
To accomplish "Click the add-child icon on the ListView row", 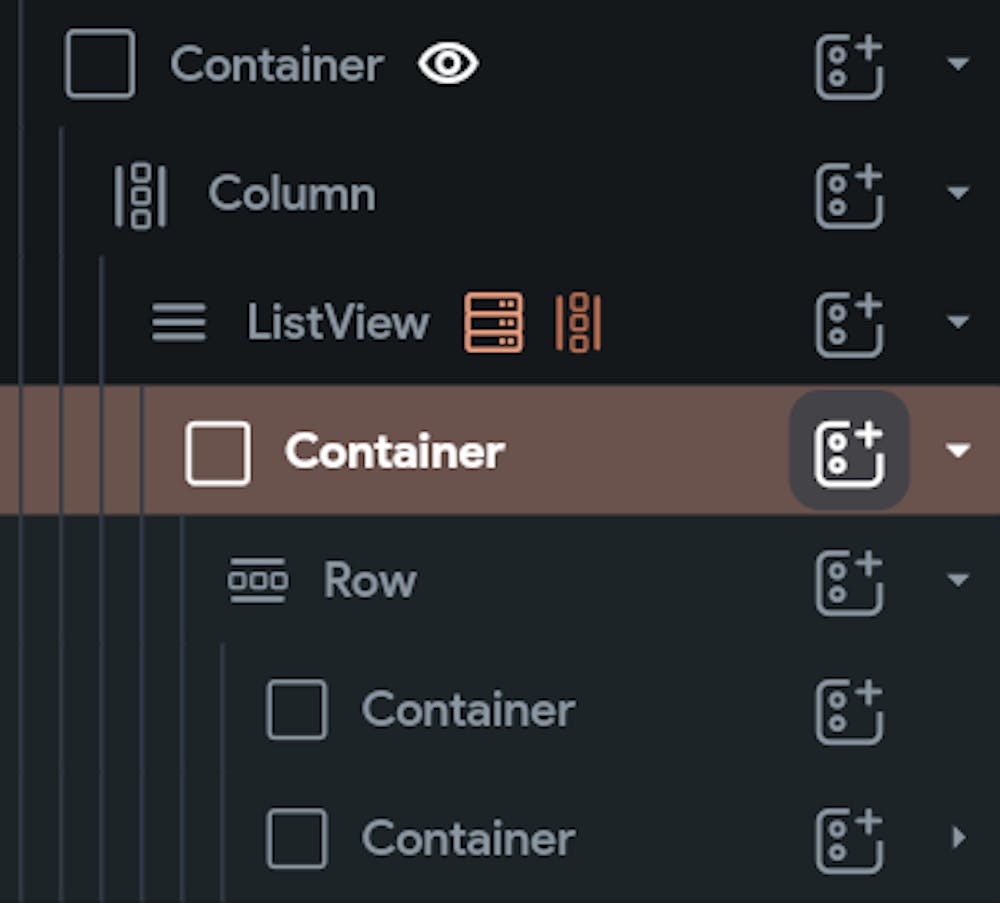I will 849,322.
